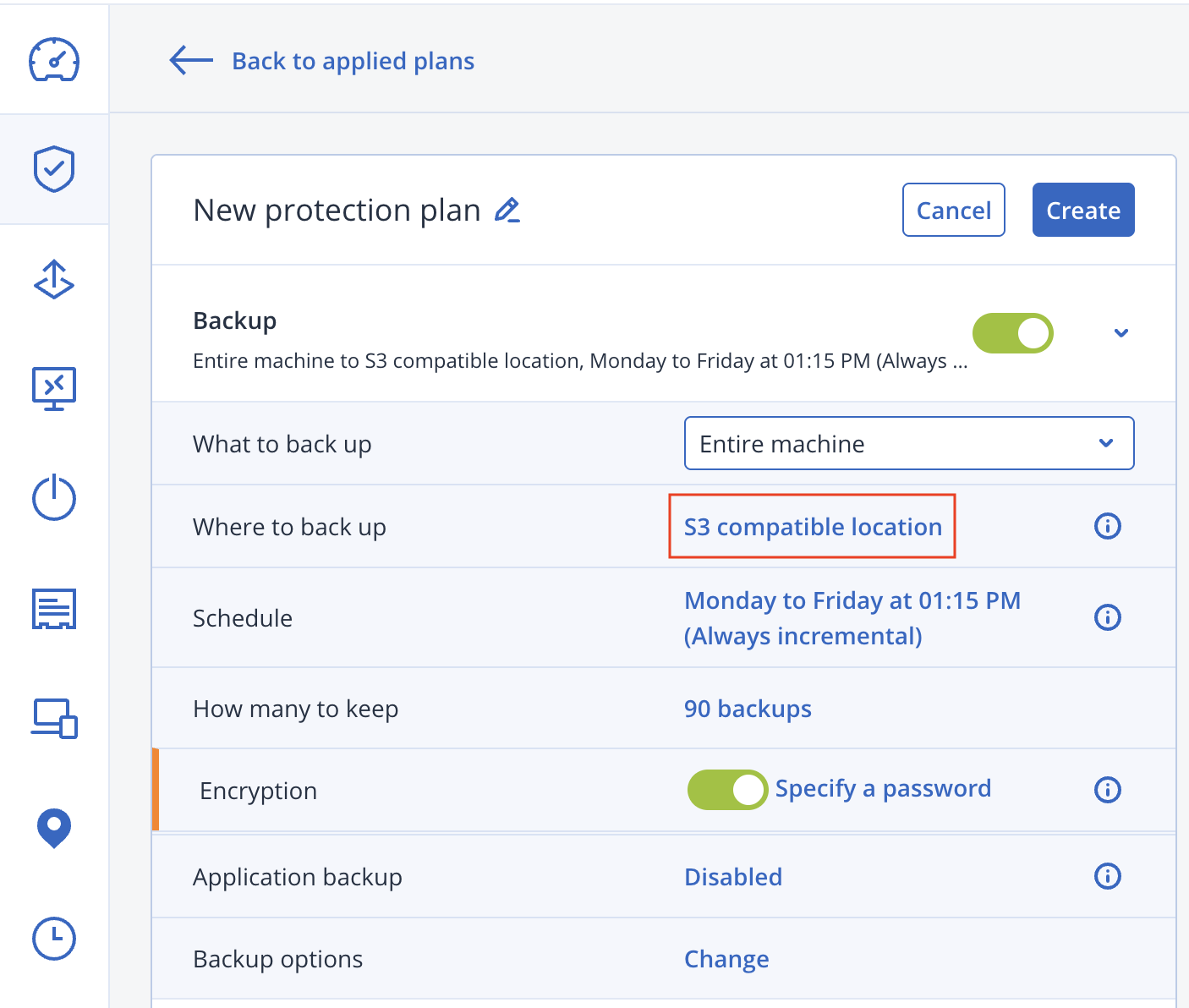Open the devices icon in the sidebar
This screenshot has width=1189, height=1008.
pyautogui.click(x=54, y=720)
